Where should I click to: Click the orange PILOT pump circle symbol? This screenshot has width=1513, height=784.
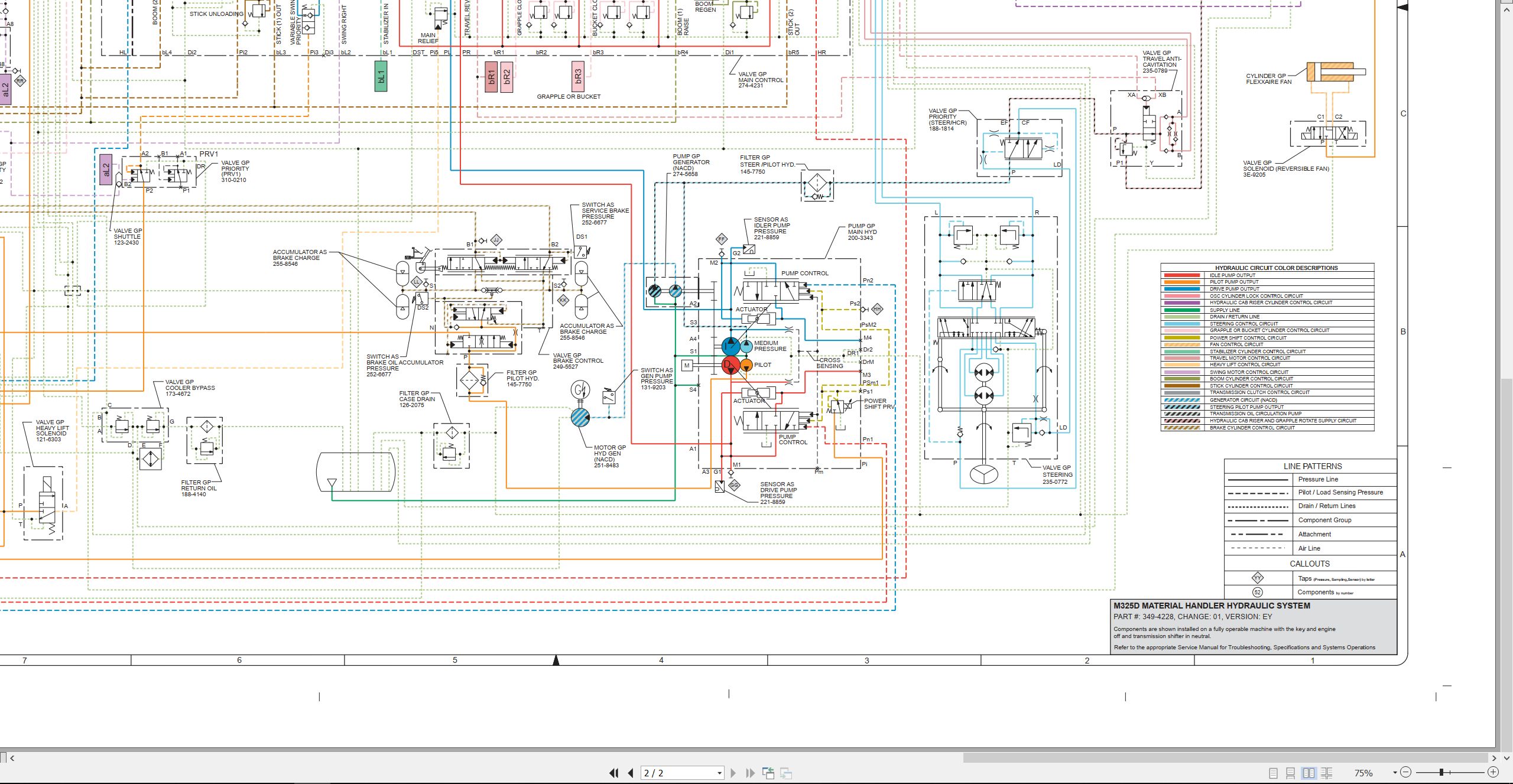point(746,365)
